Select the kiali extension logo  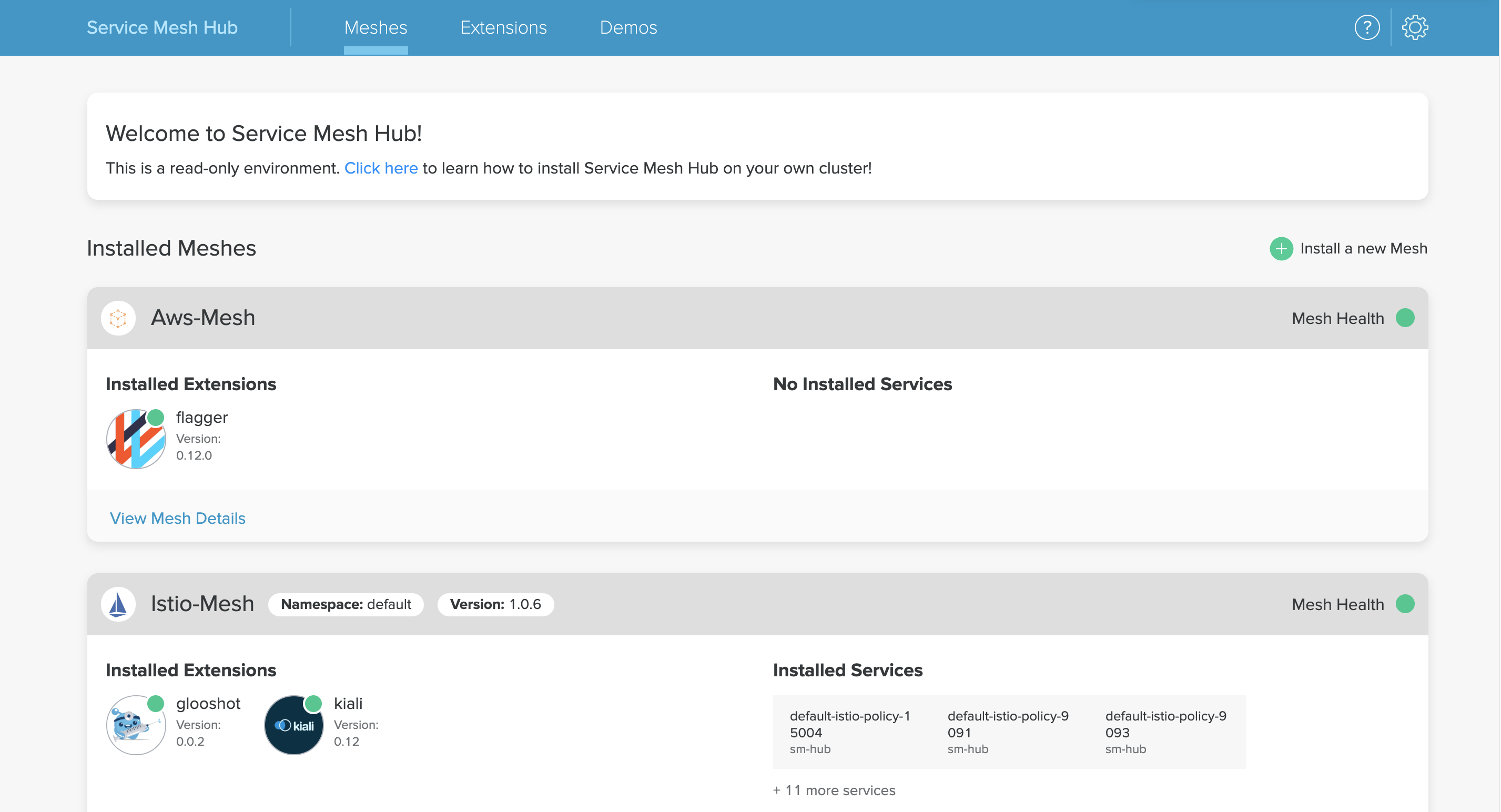click(293, 725)
